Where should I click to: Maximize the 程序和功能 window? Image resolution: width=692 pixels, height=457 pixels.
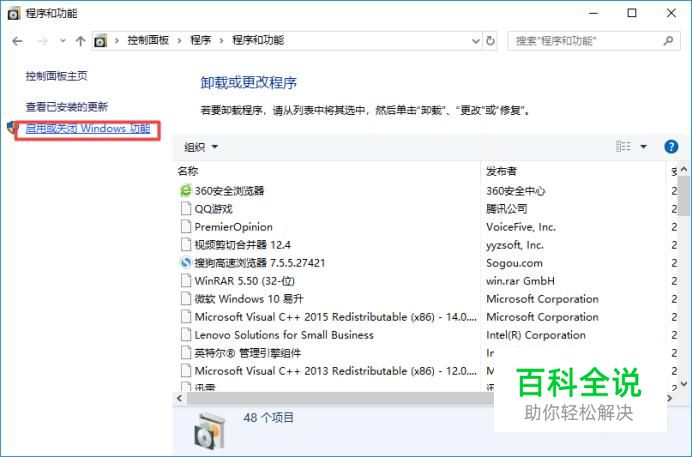pyautogui.click(x=632, y=13)
